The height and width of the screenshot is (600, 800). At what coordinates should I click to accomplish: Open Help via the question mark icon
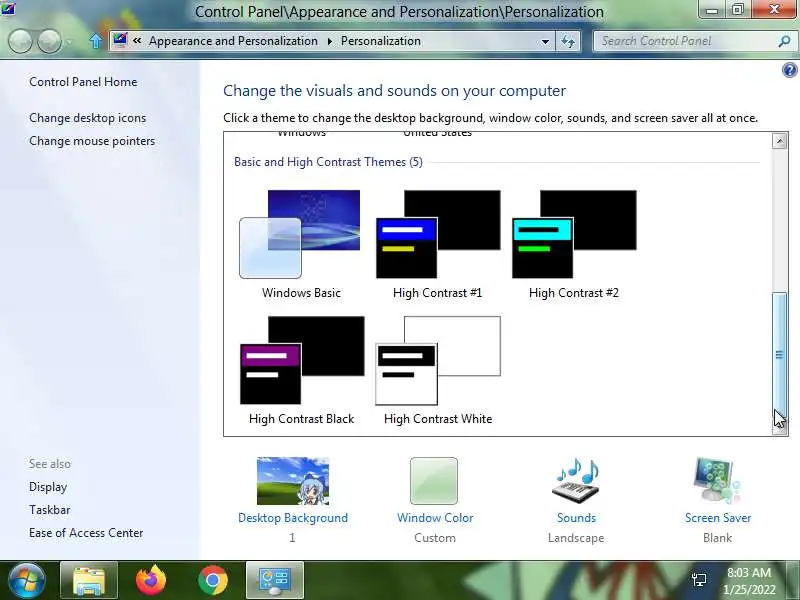pos(789,70)
